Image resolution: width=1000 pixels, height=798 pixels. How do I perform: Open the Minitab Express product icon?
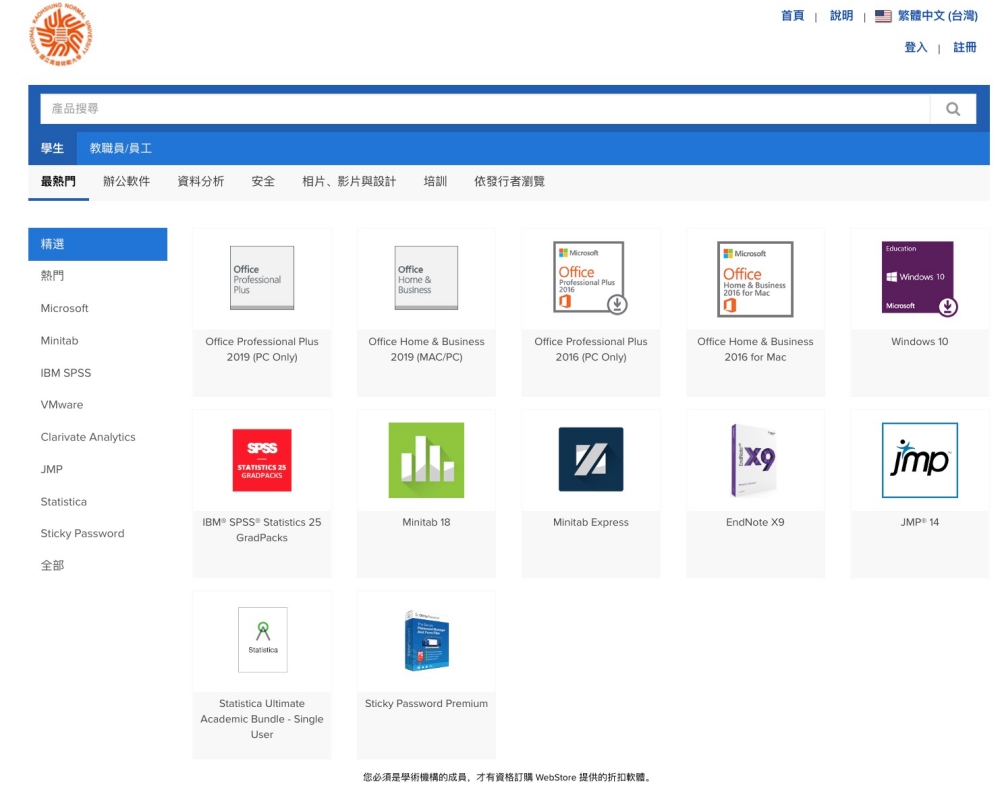(x=590, y=460)
